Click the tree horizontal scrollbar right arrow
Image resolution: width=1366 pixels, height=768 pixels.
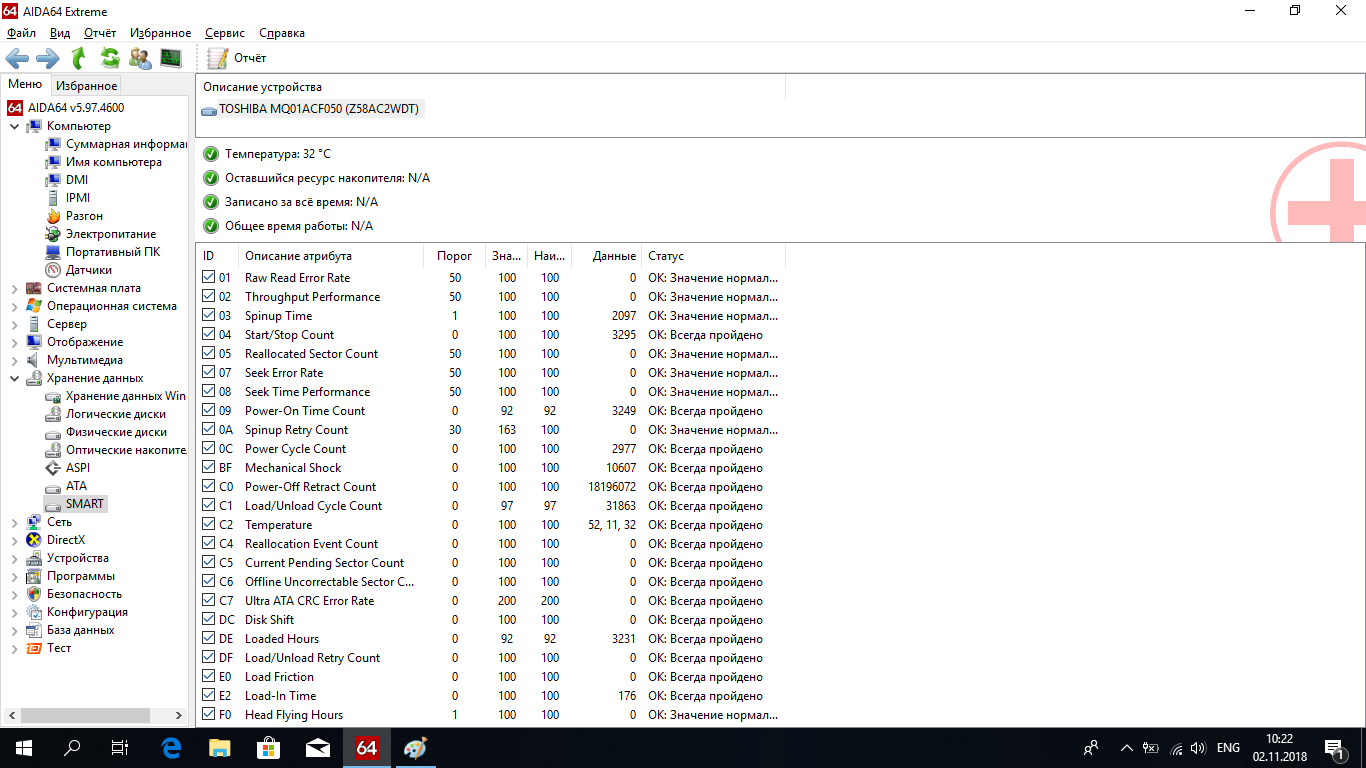(179, 716)
